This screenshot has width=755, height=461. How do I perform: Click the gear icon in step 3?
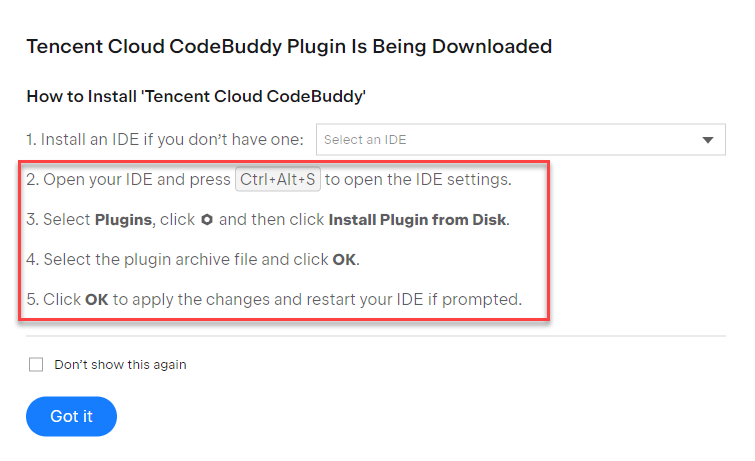(x=207, y=220)
